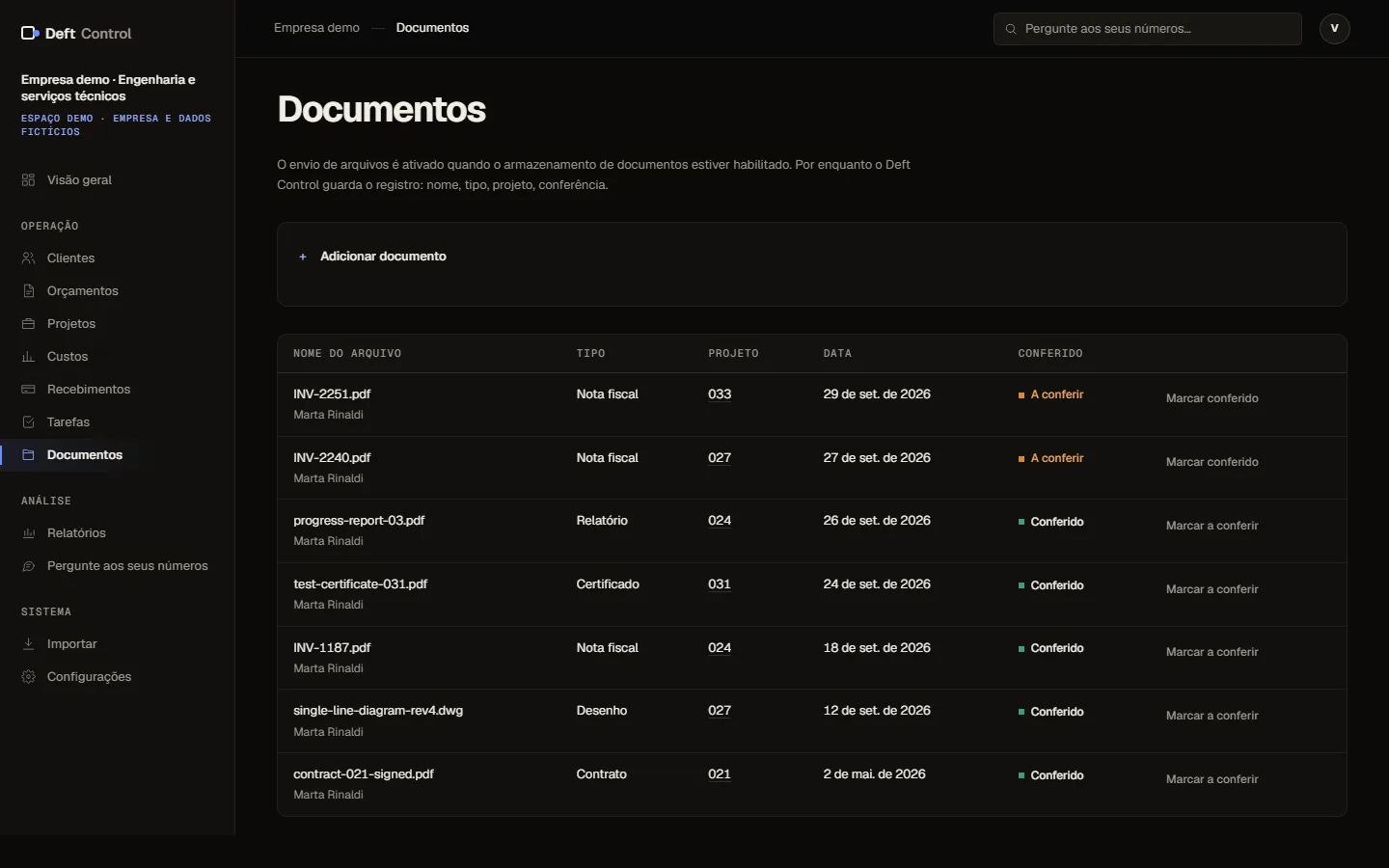The width and height of the screenshot is (1389, 868).
Task: Click the Projetos briefcase icon
Action: (29, 324)
